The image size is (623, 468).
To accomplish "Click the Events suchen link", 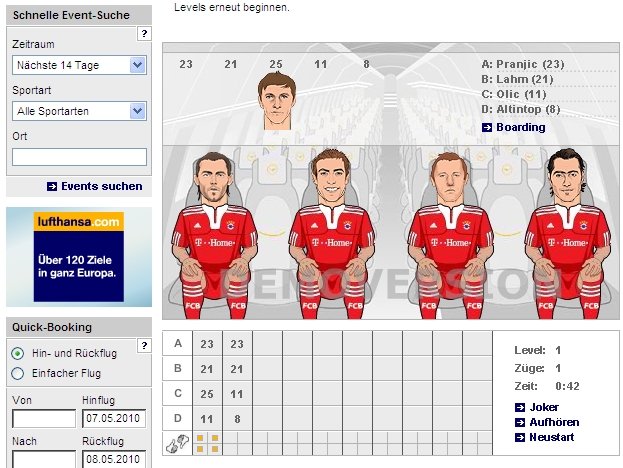I will [100, 186].
